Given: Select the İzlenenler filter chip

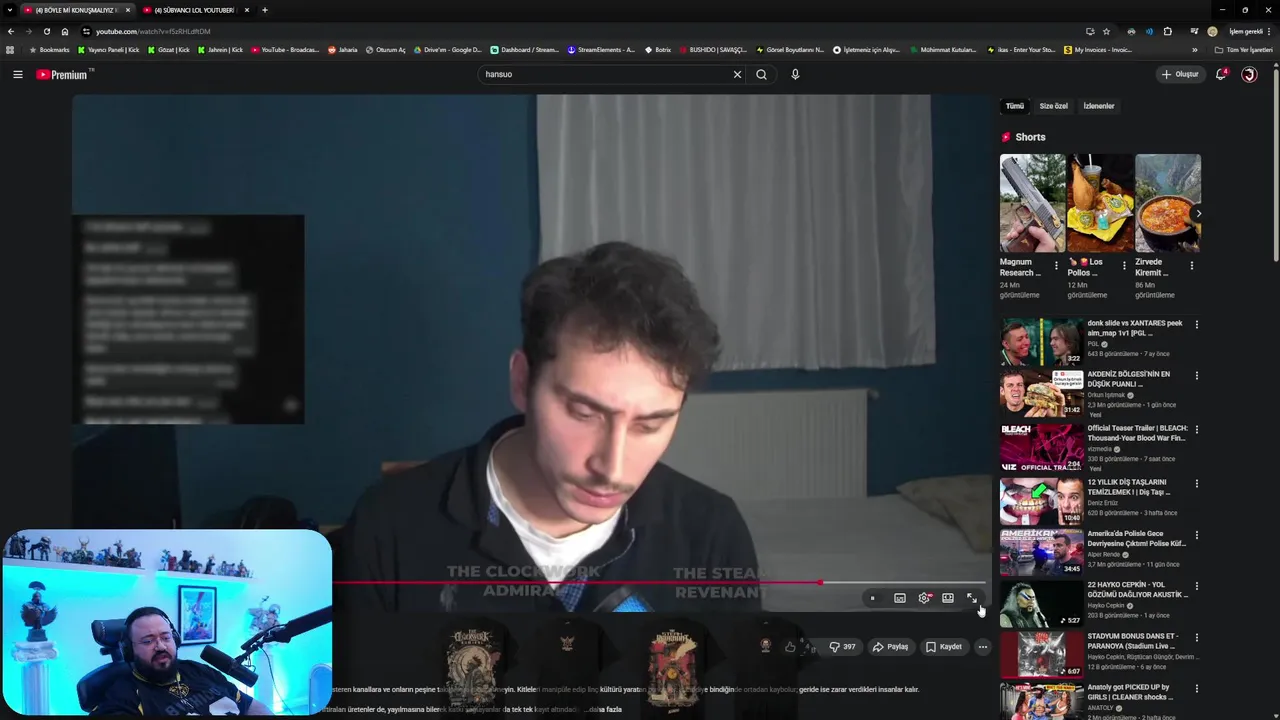Looking at the screenshot, I should coord(1098,106).
